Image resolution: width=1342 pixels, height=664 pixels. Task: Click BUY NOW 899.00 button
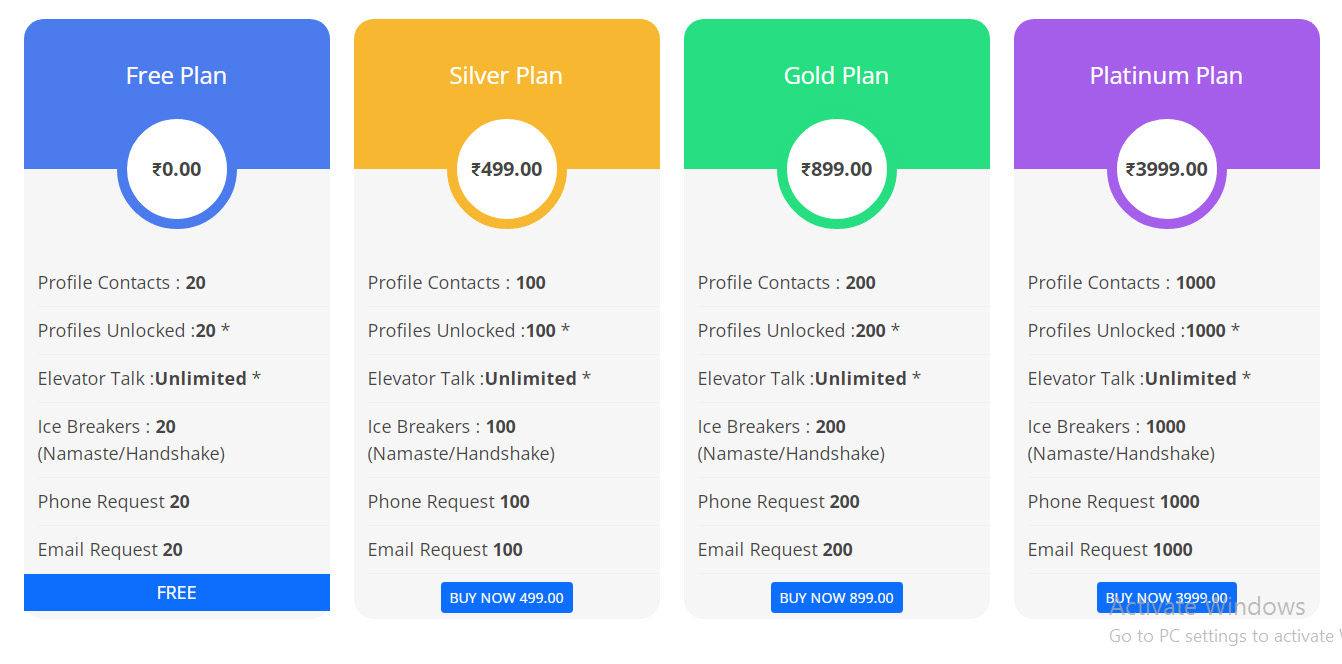pyautogui.click(x=837, y=598)
